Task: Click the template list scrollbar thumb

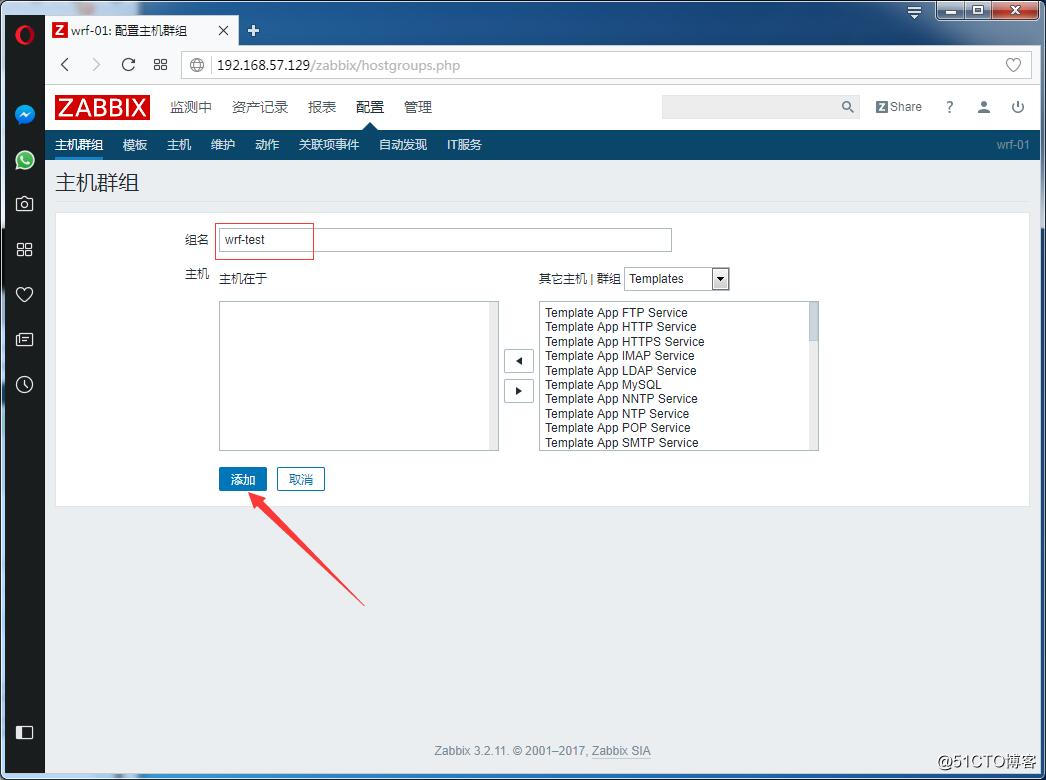Action: tap(814, 321)
